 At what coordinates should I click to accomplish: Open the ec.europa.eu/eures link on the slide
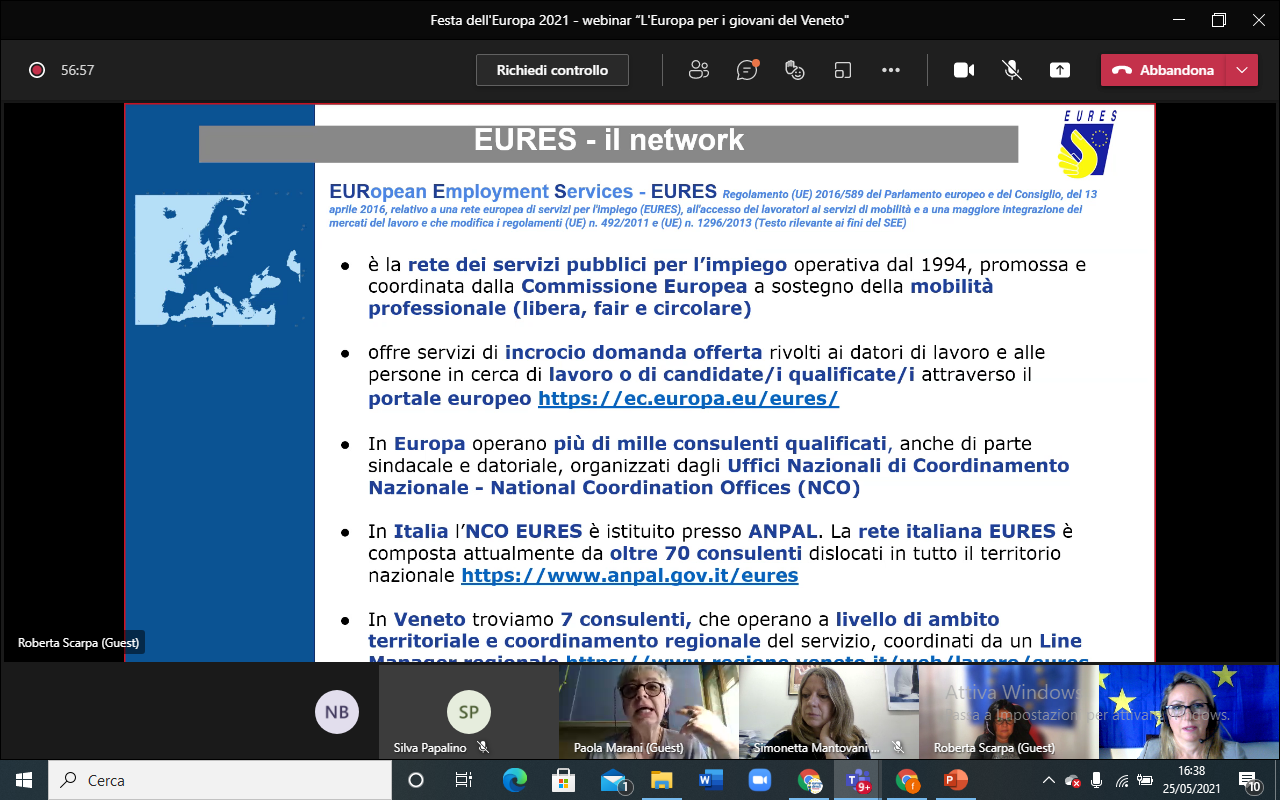point(688,398)
